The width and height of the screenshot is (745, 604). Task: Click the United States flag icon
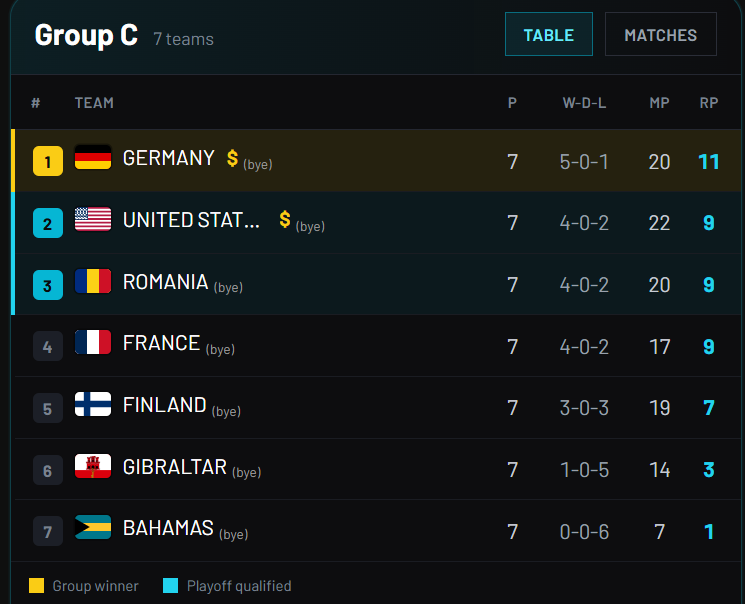[93, 219]
